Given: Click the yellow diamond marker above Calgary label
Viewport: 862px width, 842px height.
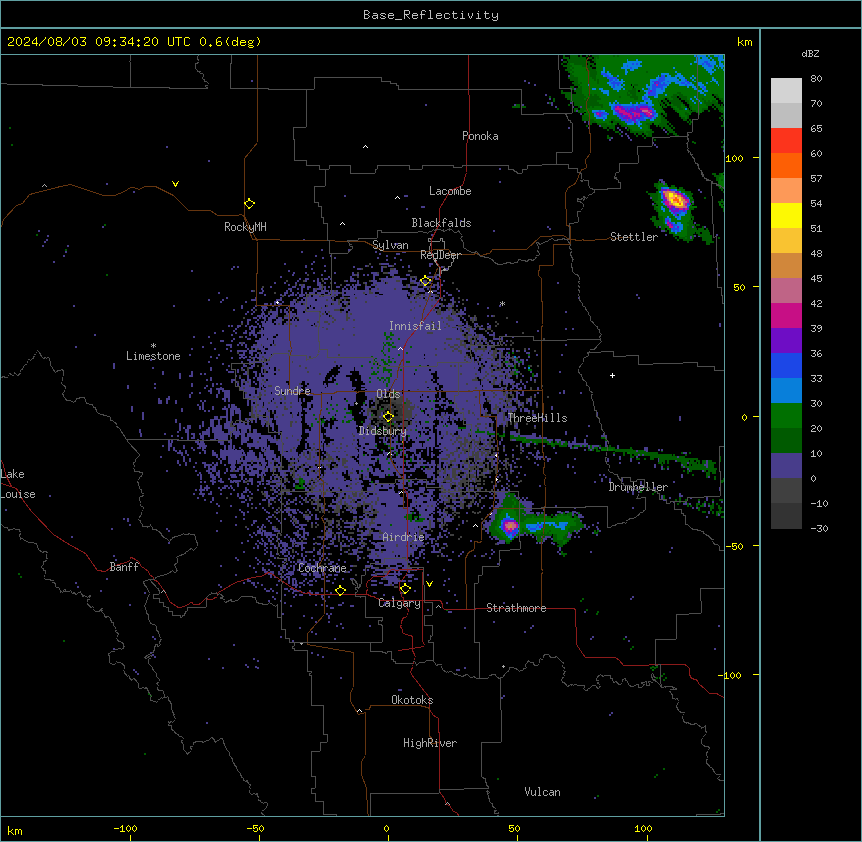Looking at the screenshot, I should point(405,589).
